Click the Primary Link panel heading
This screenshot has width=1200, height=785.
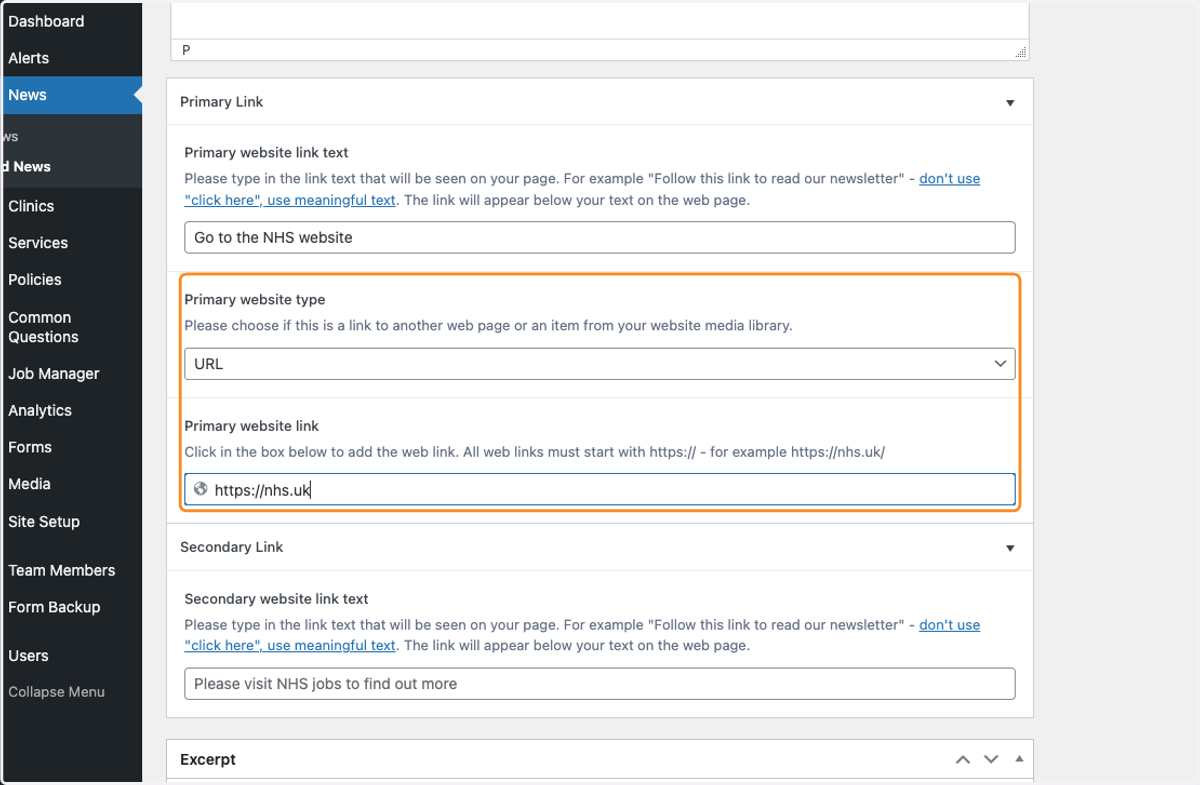click(222, 102)
